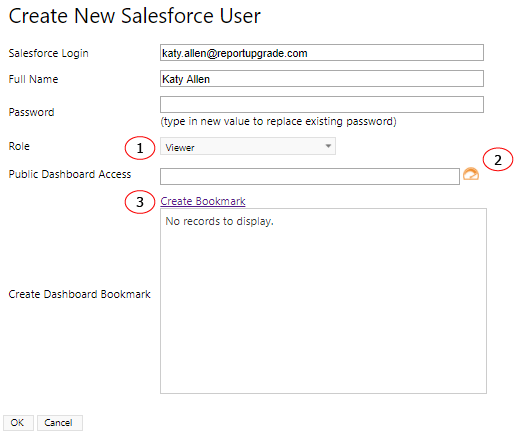The image size is (514, 441).
Task: Click the 'Salesforce Login' label
Action: (48, 53)
